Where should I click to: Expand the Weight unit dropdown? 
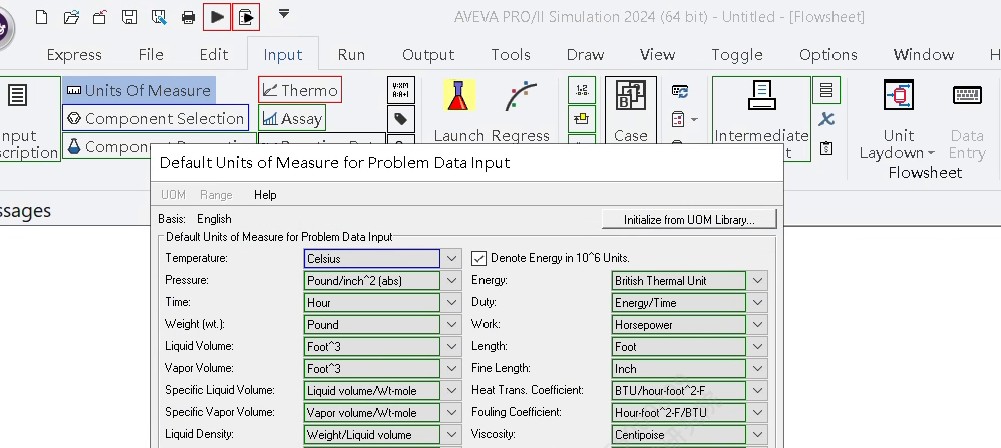tap(451, 324)
